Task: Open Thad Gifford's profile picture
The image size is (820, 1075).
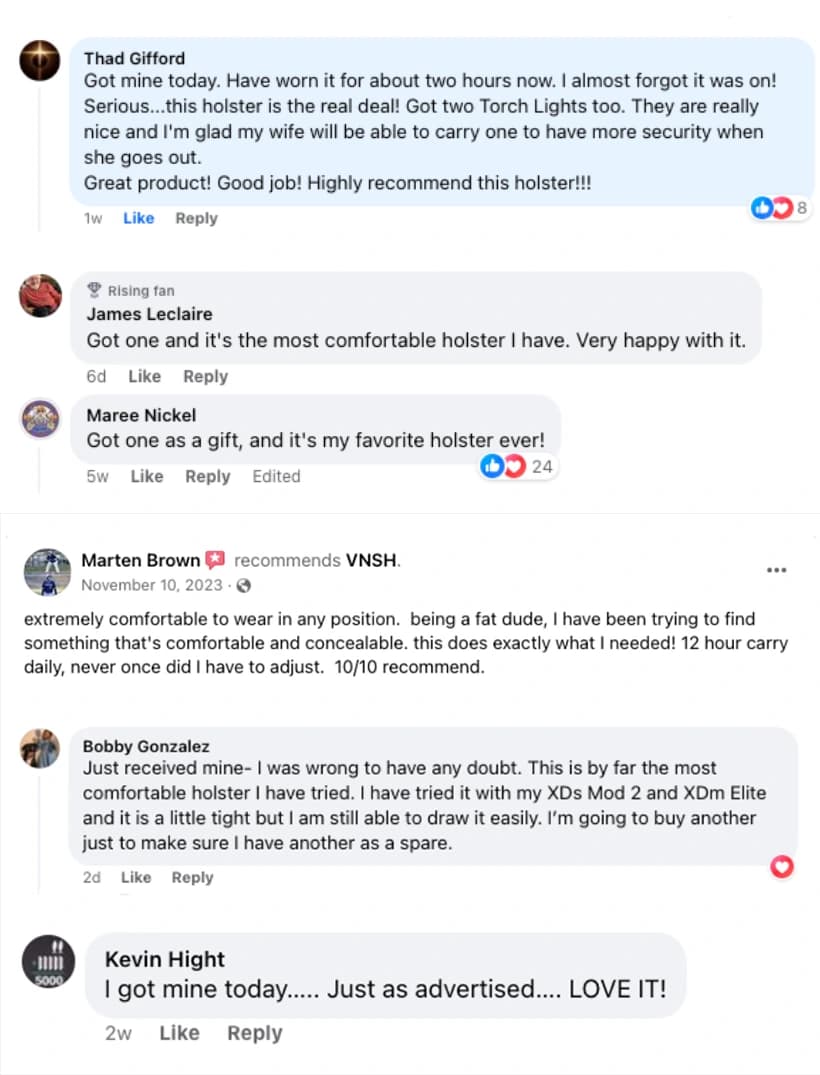Action: point(39,61)
